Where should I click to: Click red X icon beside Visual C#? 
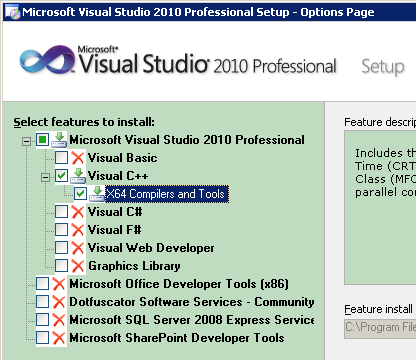[78, 212]
